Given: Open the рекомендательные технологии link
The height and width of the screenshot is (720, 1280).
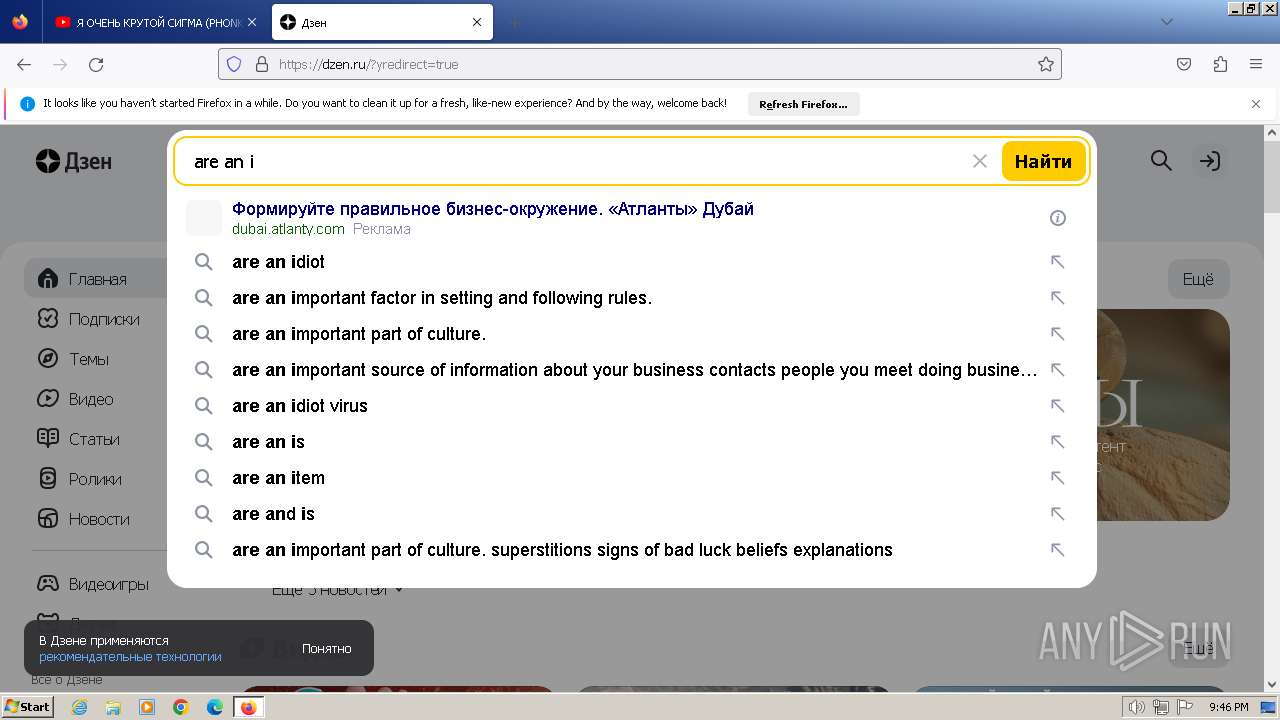Looking at the screenshot, I should [x=130, y=657].
